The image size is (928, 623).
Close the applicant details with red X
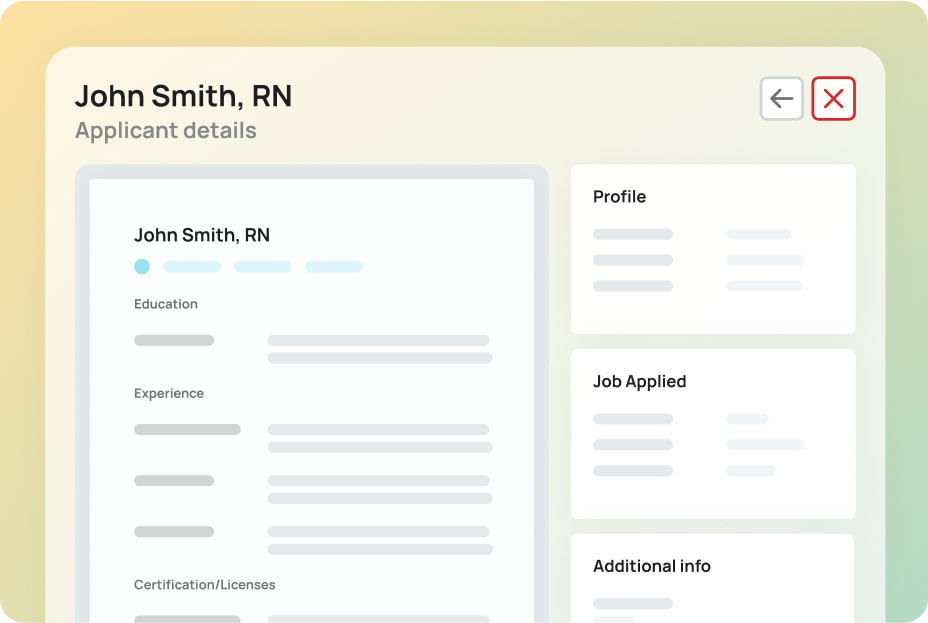833,99
